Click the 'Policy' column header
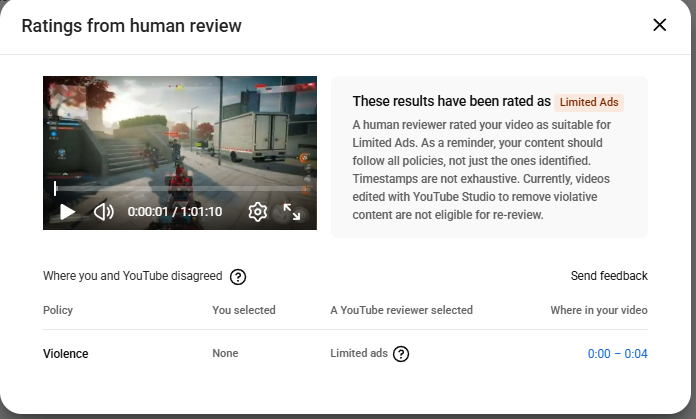The height and width of the screenshot is (419, 696). pos(58,310)
